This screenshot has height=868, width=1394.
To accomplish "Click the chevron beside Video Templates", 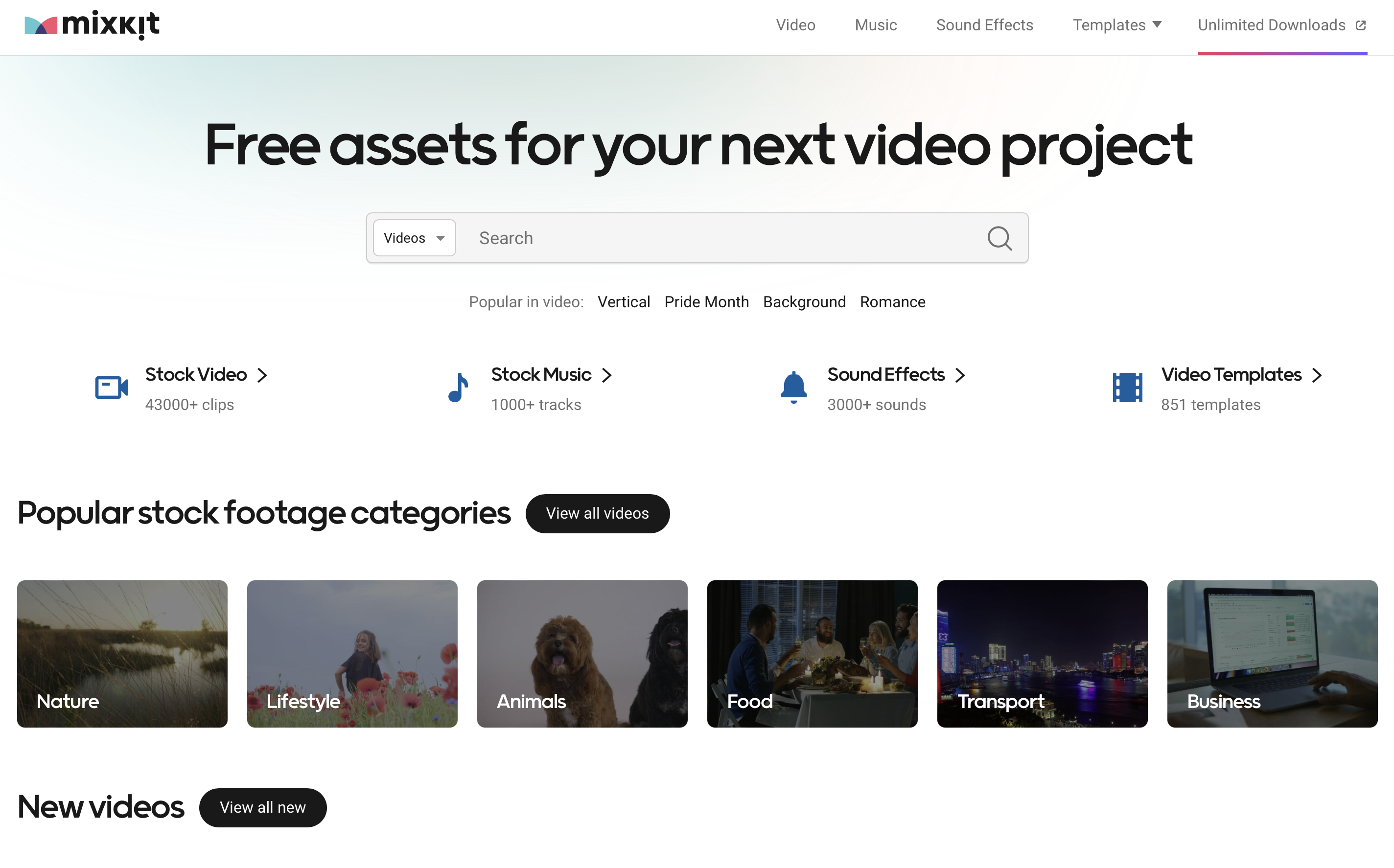I will [1317, 375].
